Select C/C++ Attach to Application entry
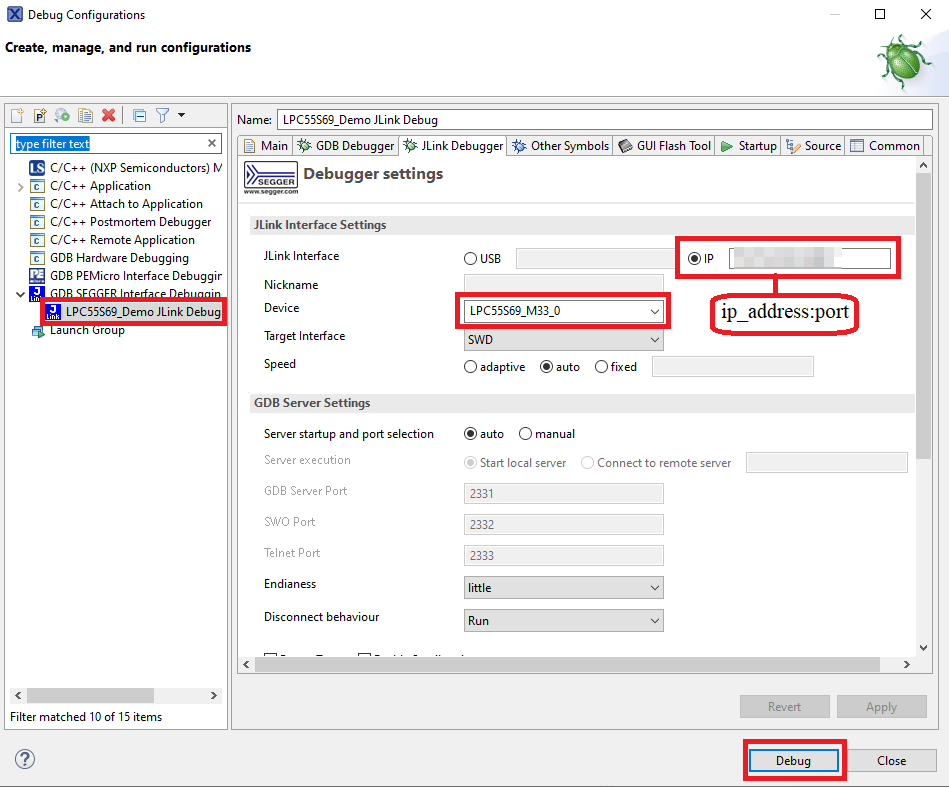949x787 pixels. [x=116, y=204]
